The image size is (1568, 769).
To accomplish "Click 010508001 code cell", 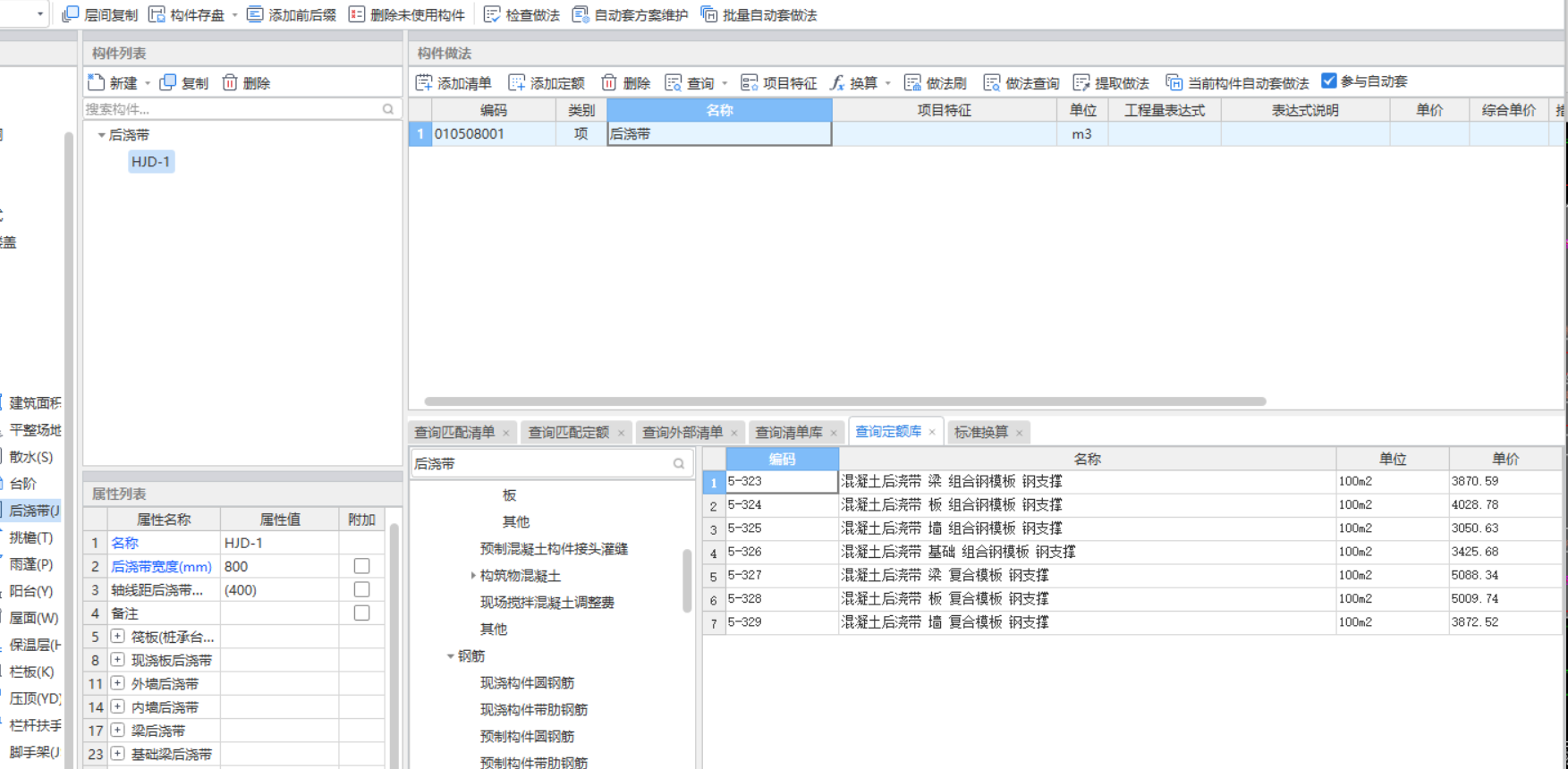I will tap(493, 134).
